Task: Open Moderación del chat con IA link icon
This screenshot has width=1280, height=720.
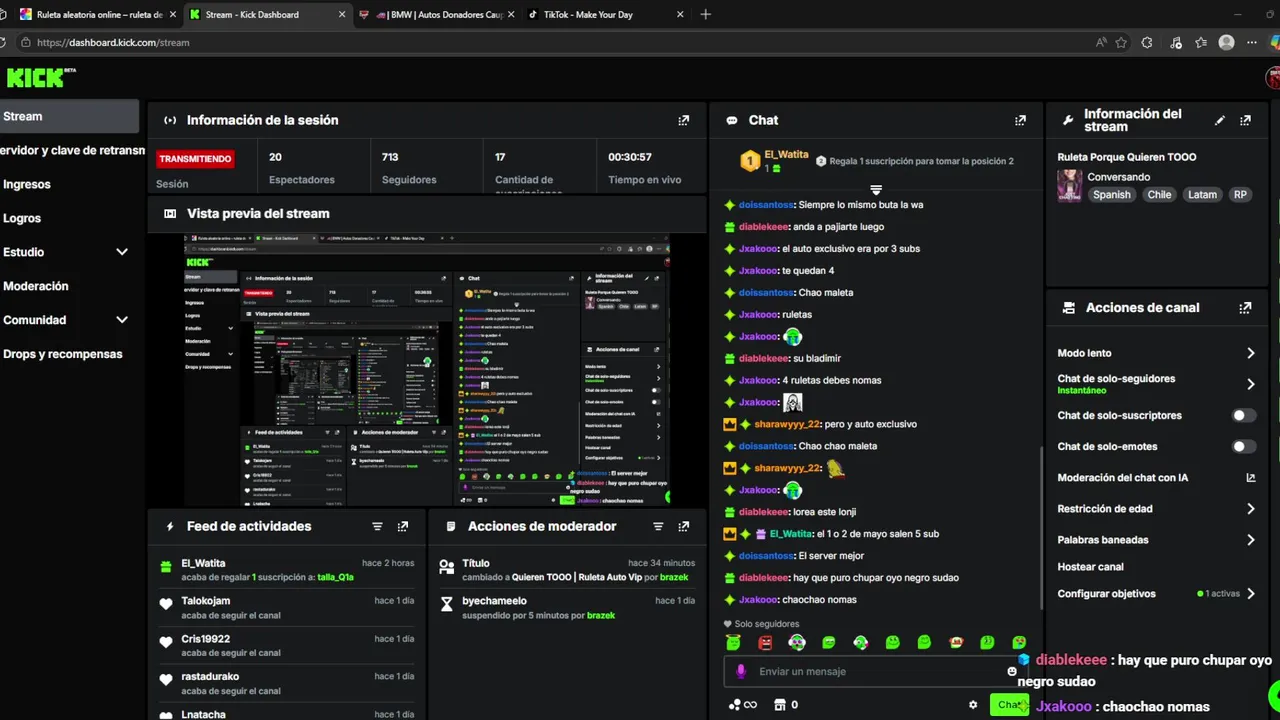Action: tap(1251, 478)
